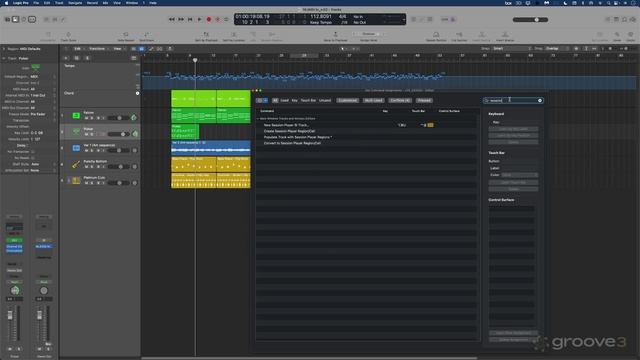The width and height of the screenshot is (640, 360).
Task: Toggle the Inspector panel icon in control bar
Action: click(16, 19)
